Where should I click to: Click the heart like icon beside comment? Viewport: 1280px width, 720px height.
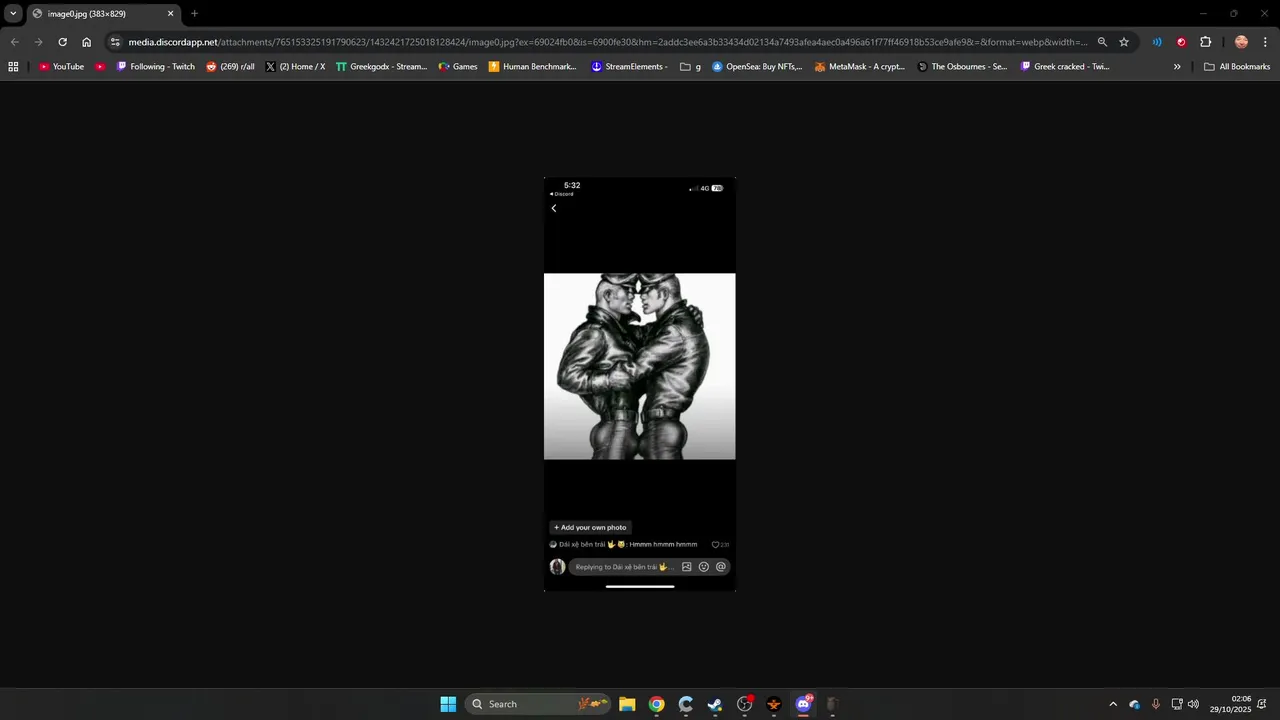click(715, 545)
